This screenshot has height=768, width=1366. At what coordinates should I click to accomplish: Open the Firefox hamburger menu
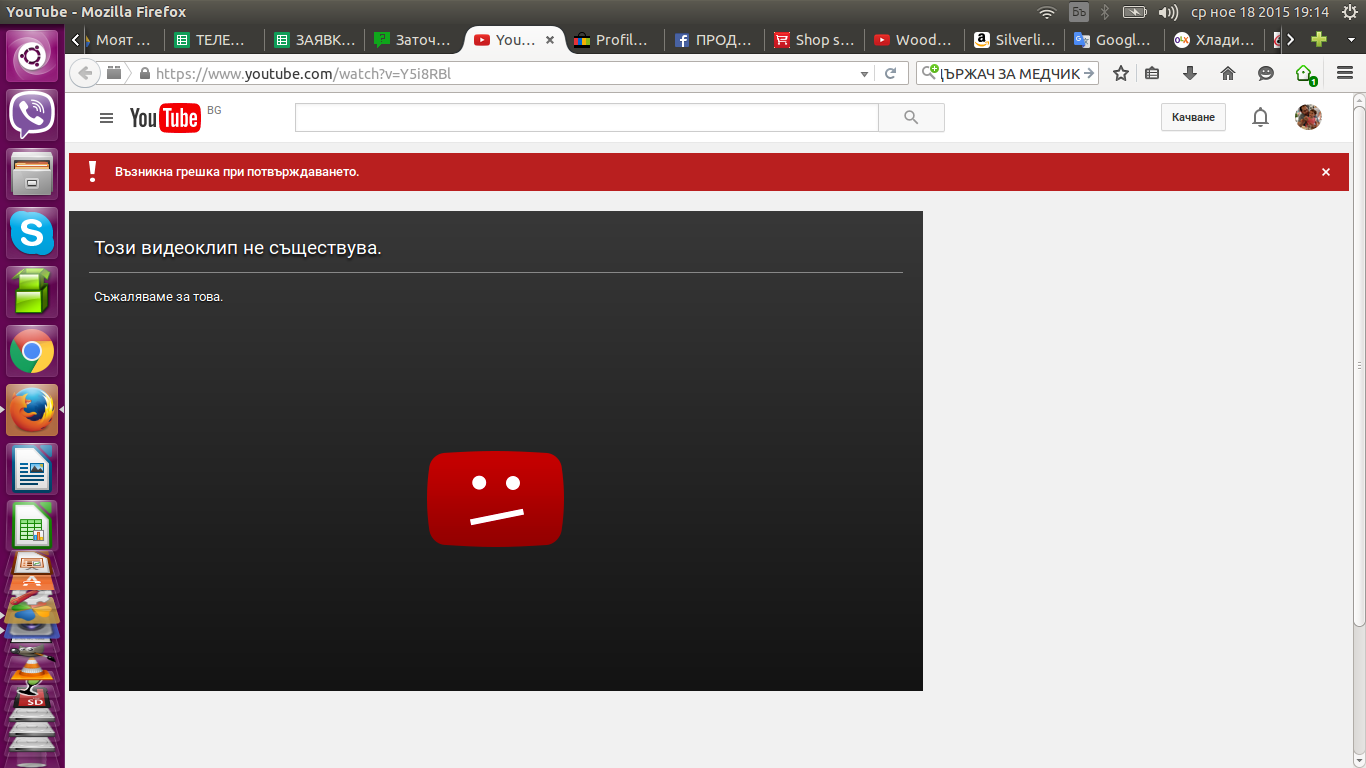[x=1344, y=73]
